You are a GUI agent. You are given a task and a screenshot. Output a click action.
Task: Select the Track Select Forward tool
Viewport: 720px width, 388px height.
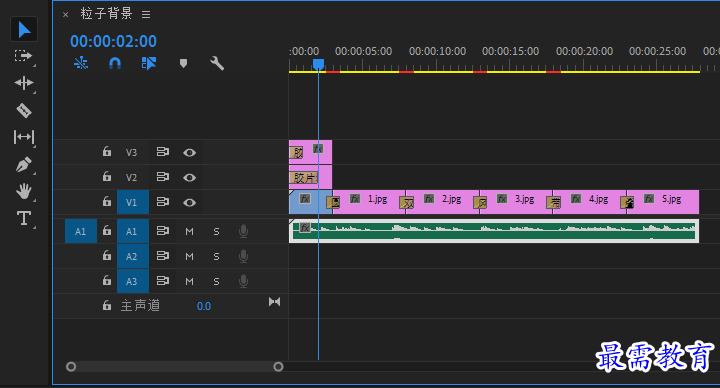[23, 56]
